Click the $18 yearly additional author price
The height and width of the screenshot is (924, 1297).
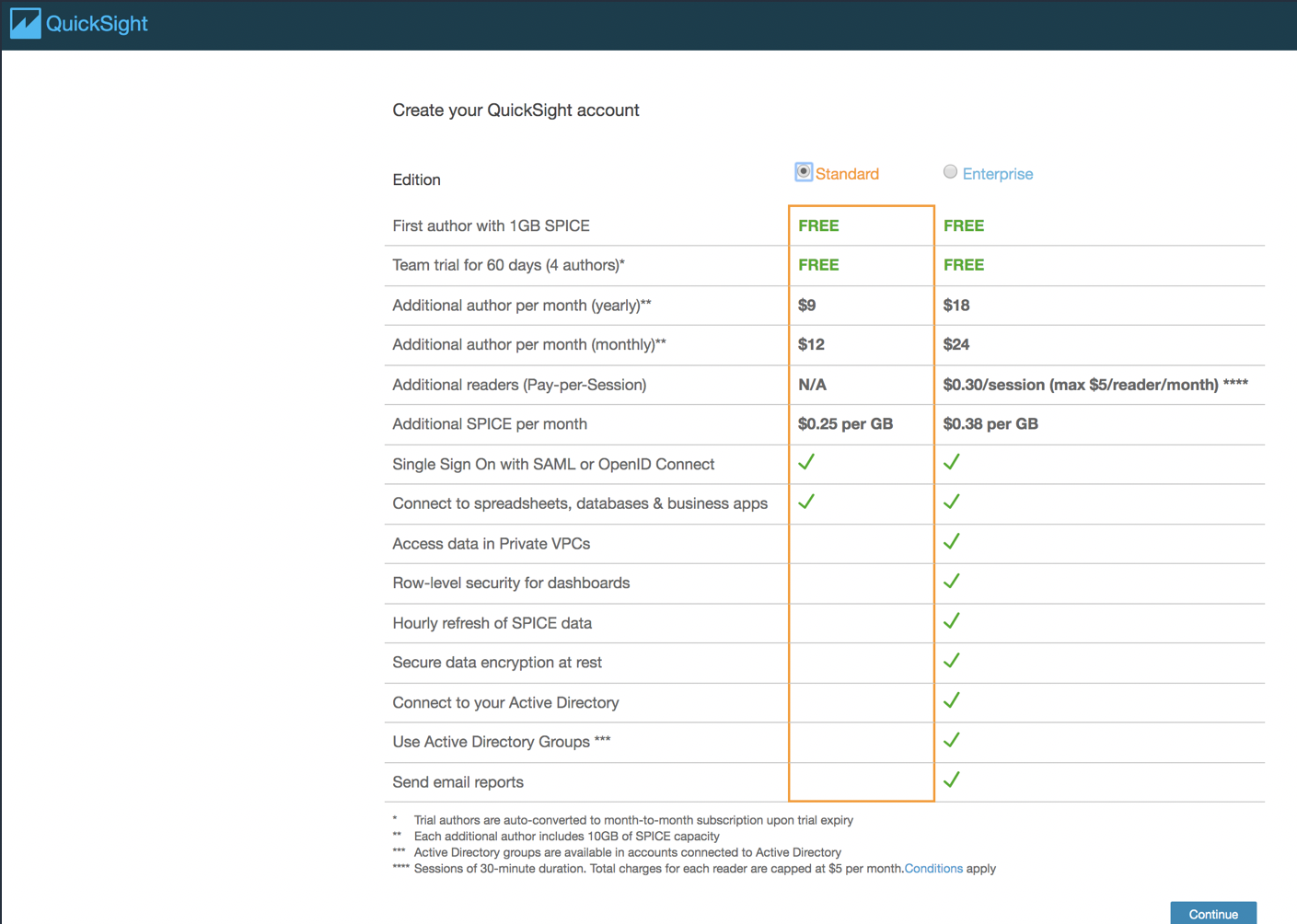pos(956,306)
